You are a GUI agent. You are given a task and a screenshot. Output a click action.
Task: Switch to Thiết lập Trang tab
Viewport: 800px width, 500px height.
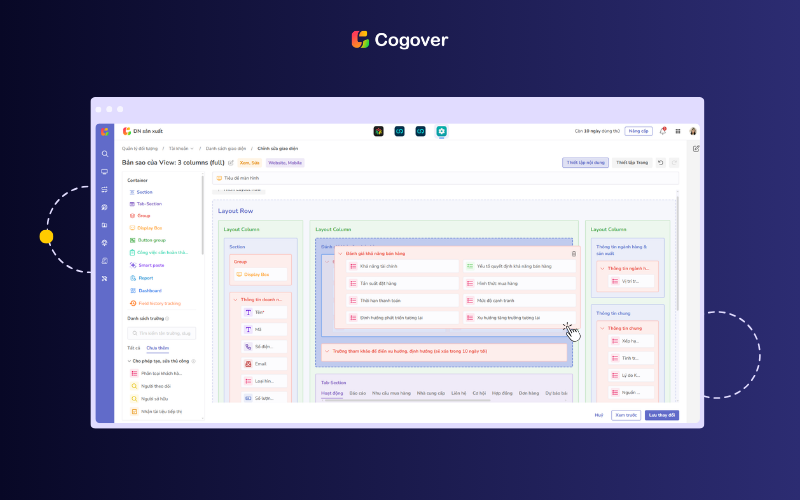coord(631,162)
